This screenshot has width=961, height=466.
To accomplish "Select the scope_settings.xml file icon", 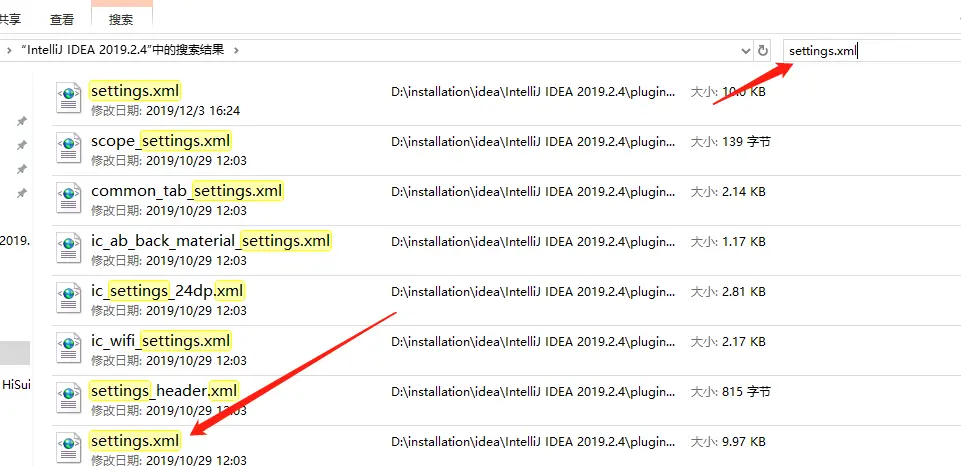I will point(69,146).
